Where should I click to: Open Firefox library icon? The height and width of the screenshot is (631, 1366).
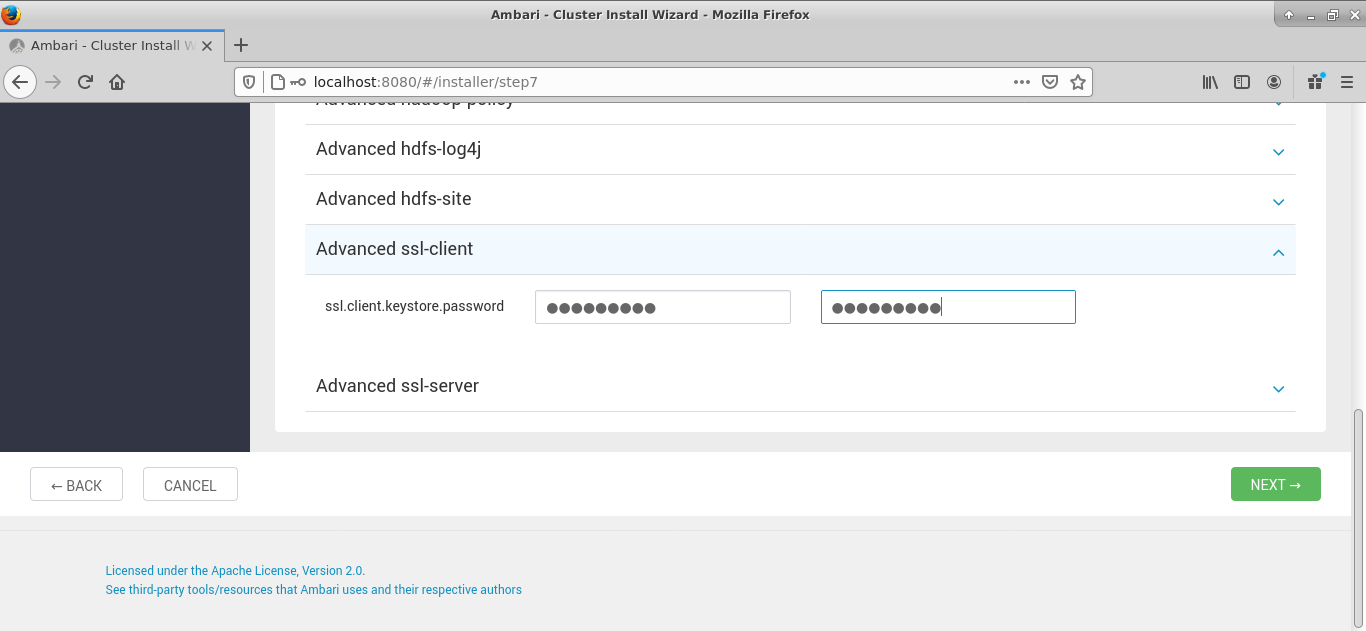pyautogui.click(x=1210, y=82)
